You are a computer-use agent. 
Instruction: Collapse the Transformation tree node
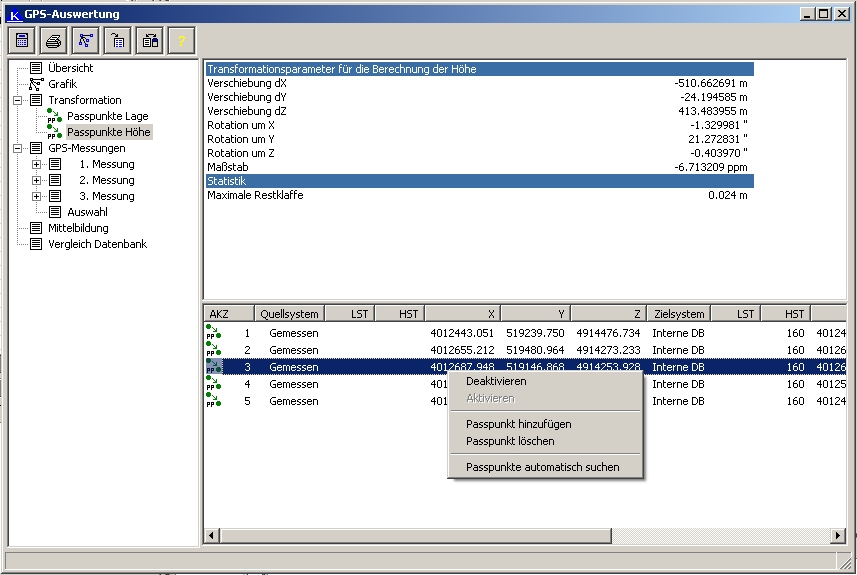18,100
